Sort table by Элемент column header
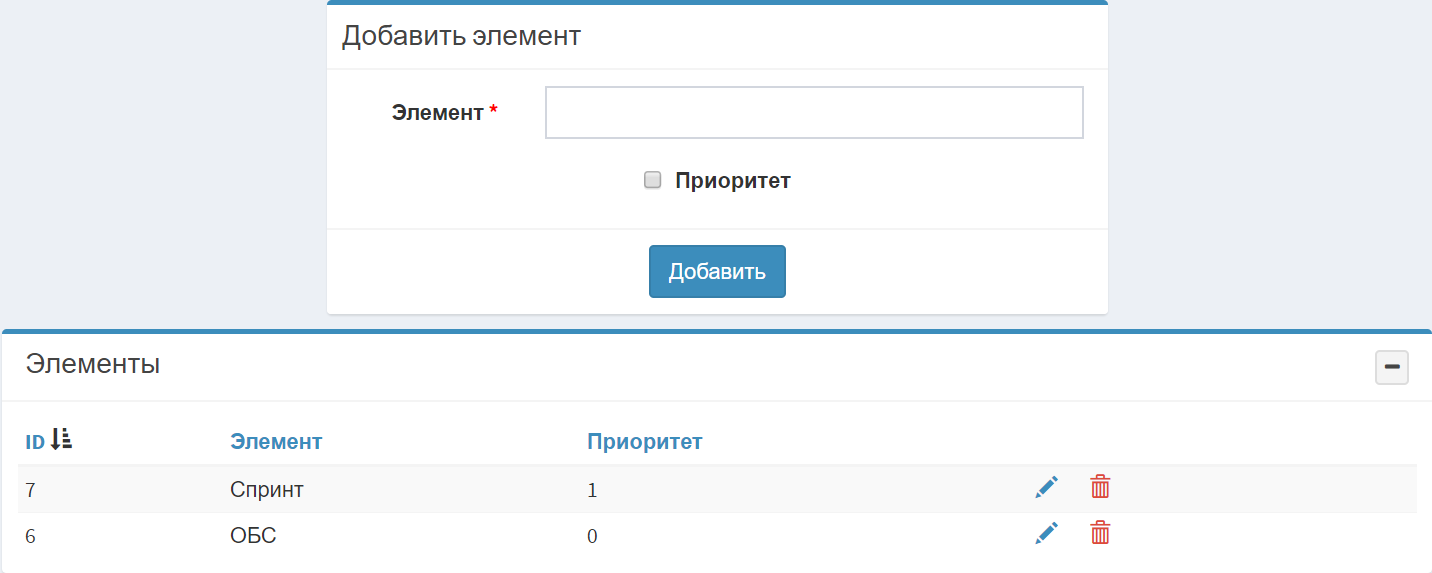Viewport: 1432px width, 573px height. pos(276,442)
